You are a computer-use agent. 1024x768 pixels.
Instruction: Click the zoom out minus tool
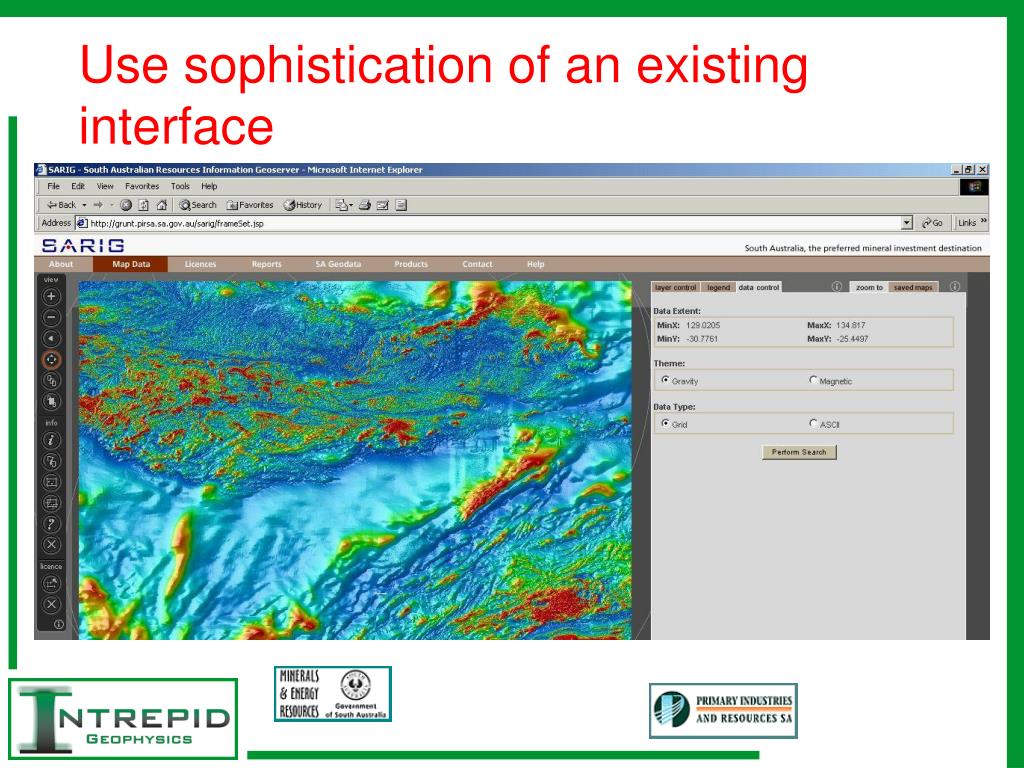[x=51, y=317]
